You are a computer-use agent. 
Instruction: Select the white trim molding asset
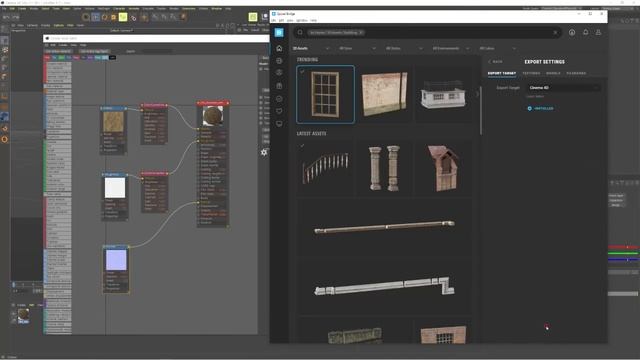click(x=384, y=286)
